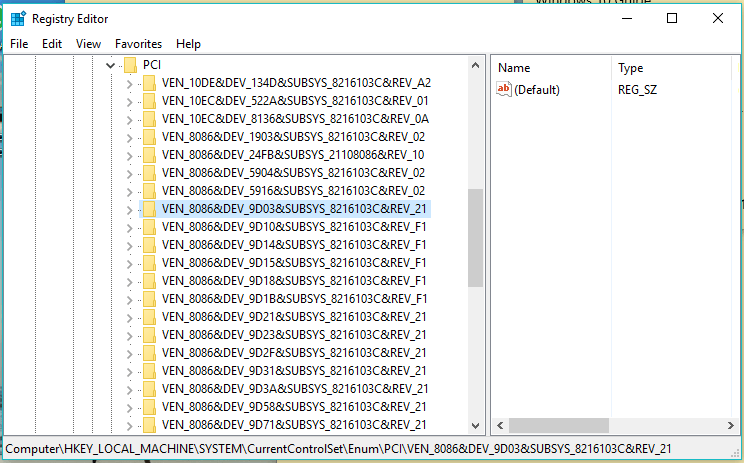Click the tree pane vertical scrollbar thumb
Image resolution: width=744 pixels, height=463 pixels.
tap(475, 235)
